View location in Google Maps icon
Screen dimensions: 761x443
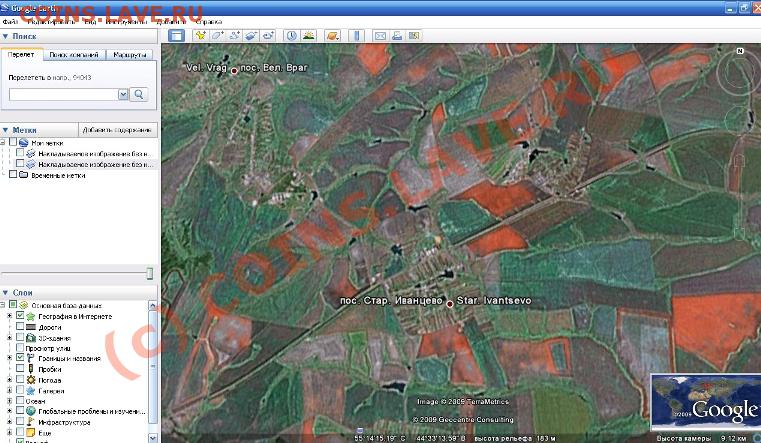[414, 35]
